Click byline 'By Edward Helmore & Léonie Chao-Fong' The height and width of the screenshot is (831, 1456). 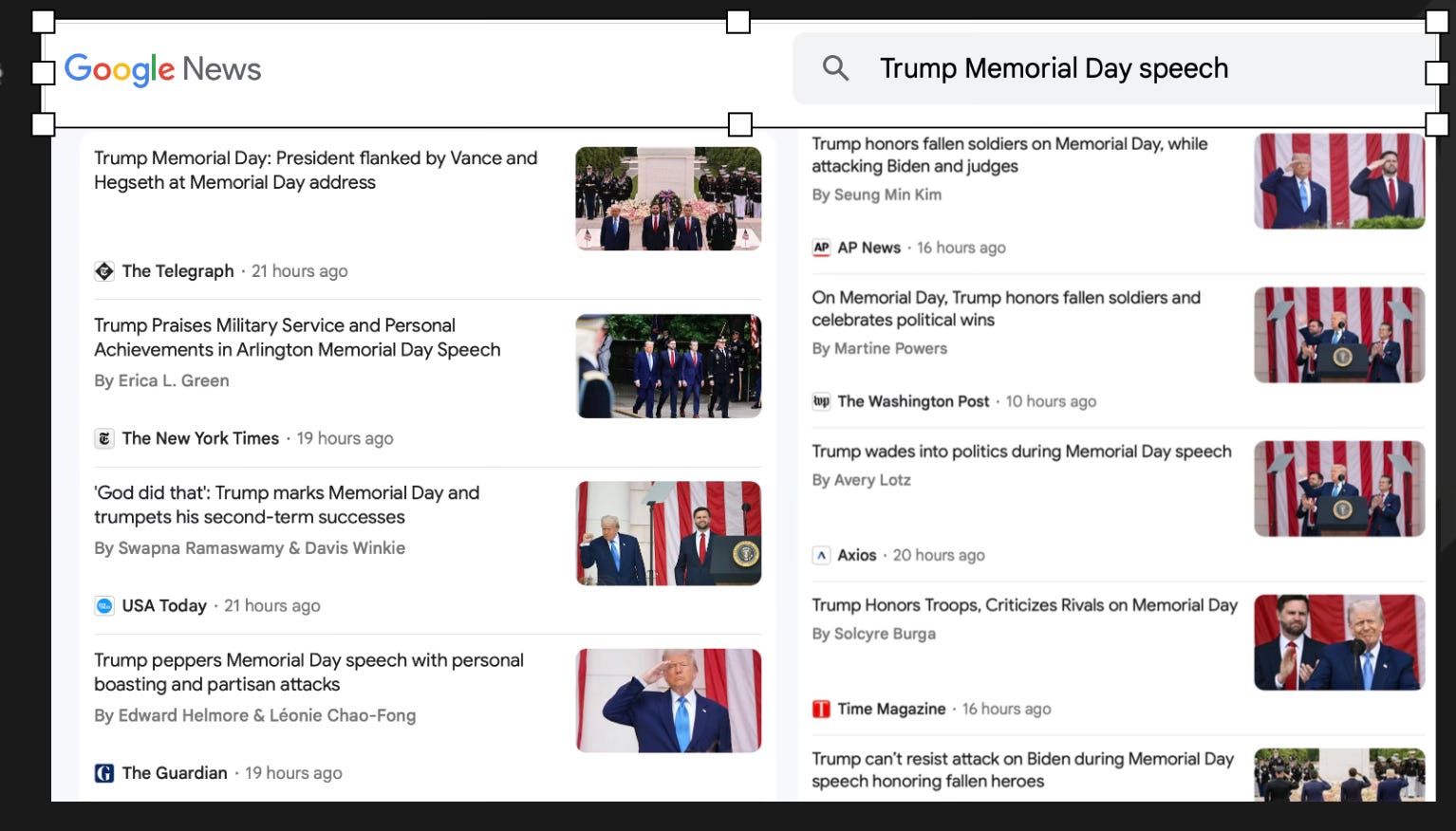254,715
